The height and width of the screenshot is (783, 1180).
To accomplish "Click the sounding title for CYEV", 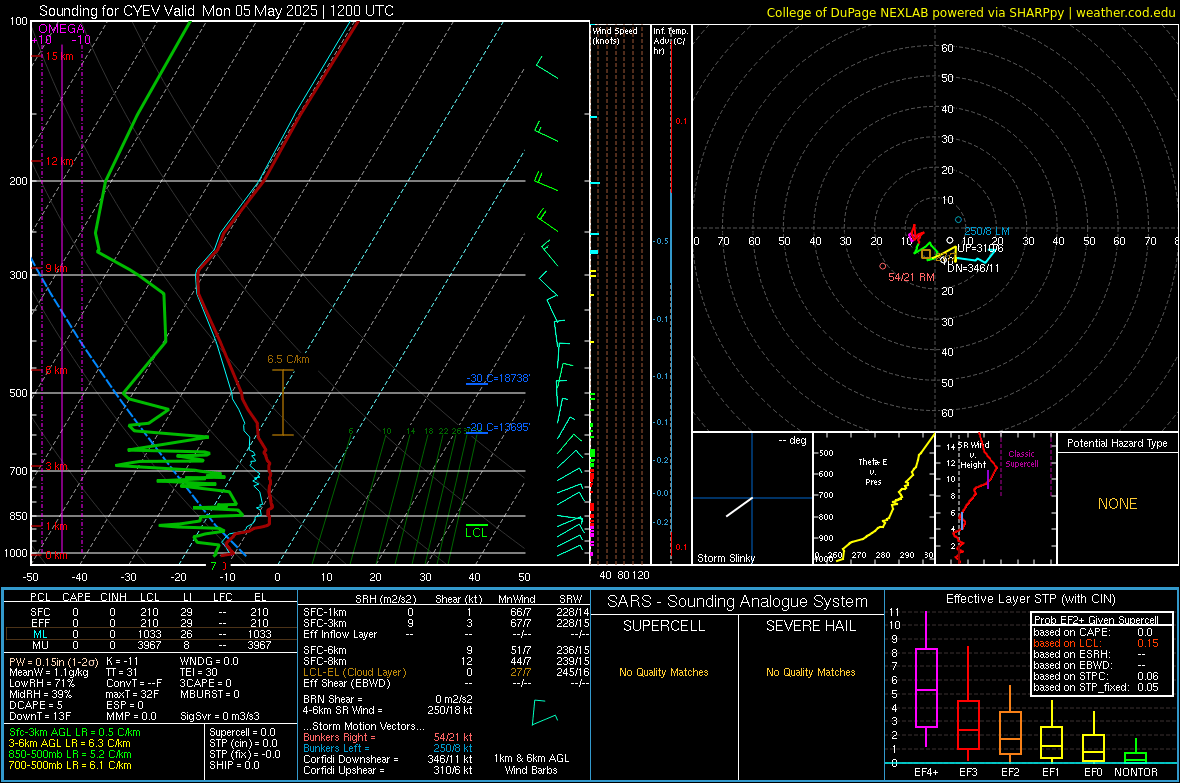I will 216,11.
